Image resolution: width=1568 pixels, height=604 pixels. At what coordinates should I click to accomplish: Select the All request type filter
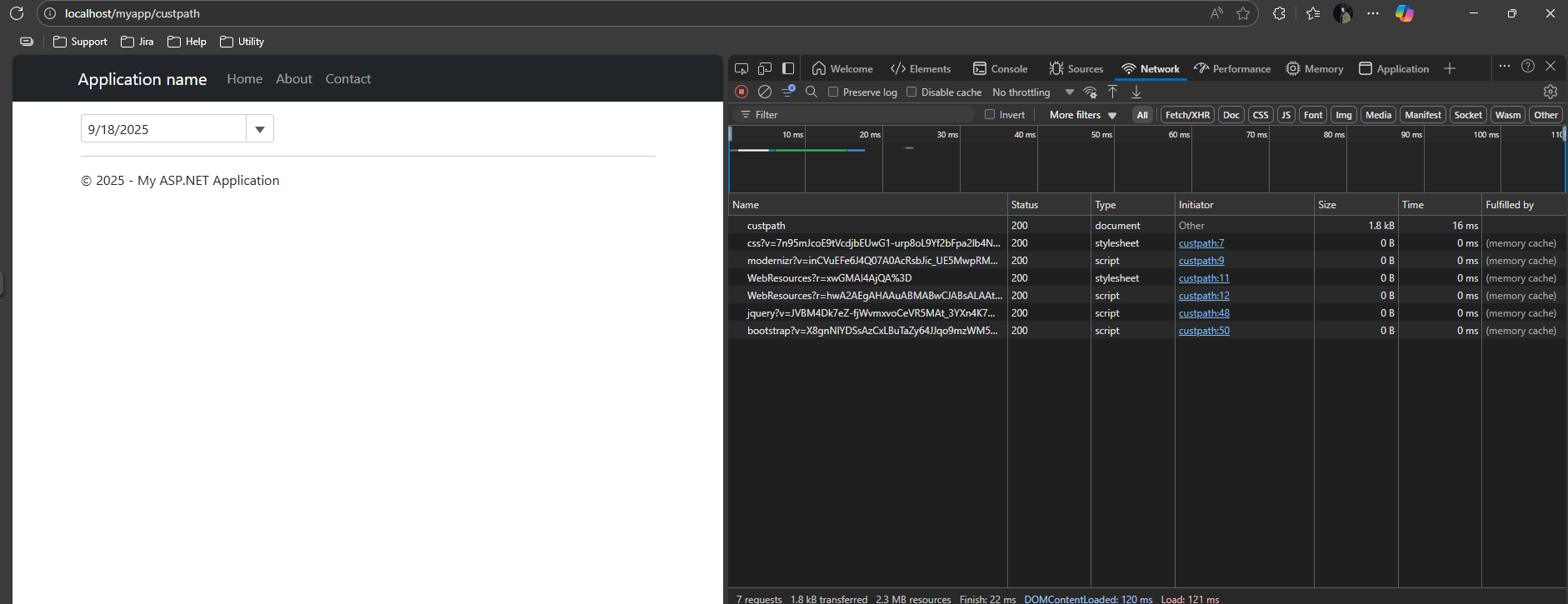click(1142, 115)
